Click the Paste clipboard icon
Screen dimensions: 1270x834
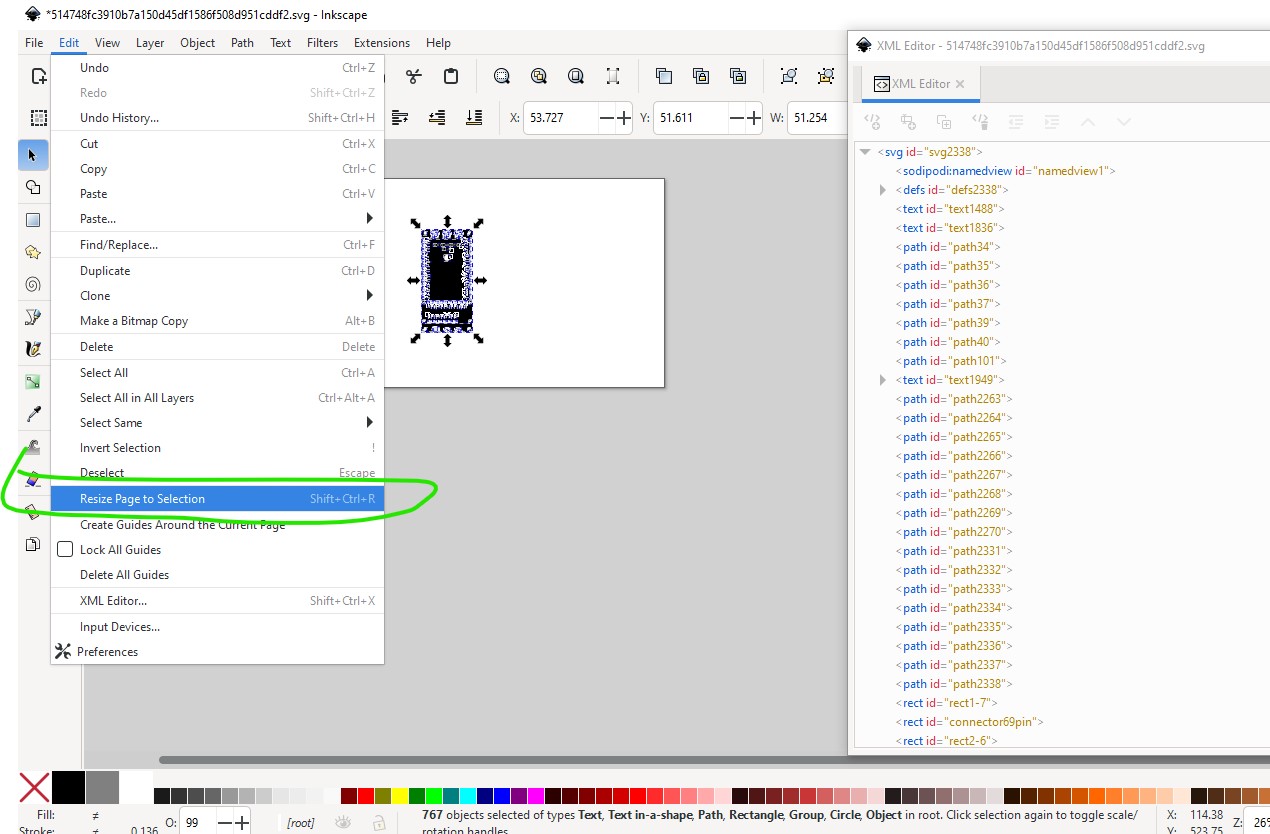pyautogui.click(x=451, y=76)
